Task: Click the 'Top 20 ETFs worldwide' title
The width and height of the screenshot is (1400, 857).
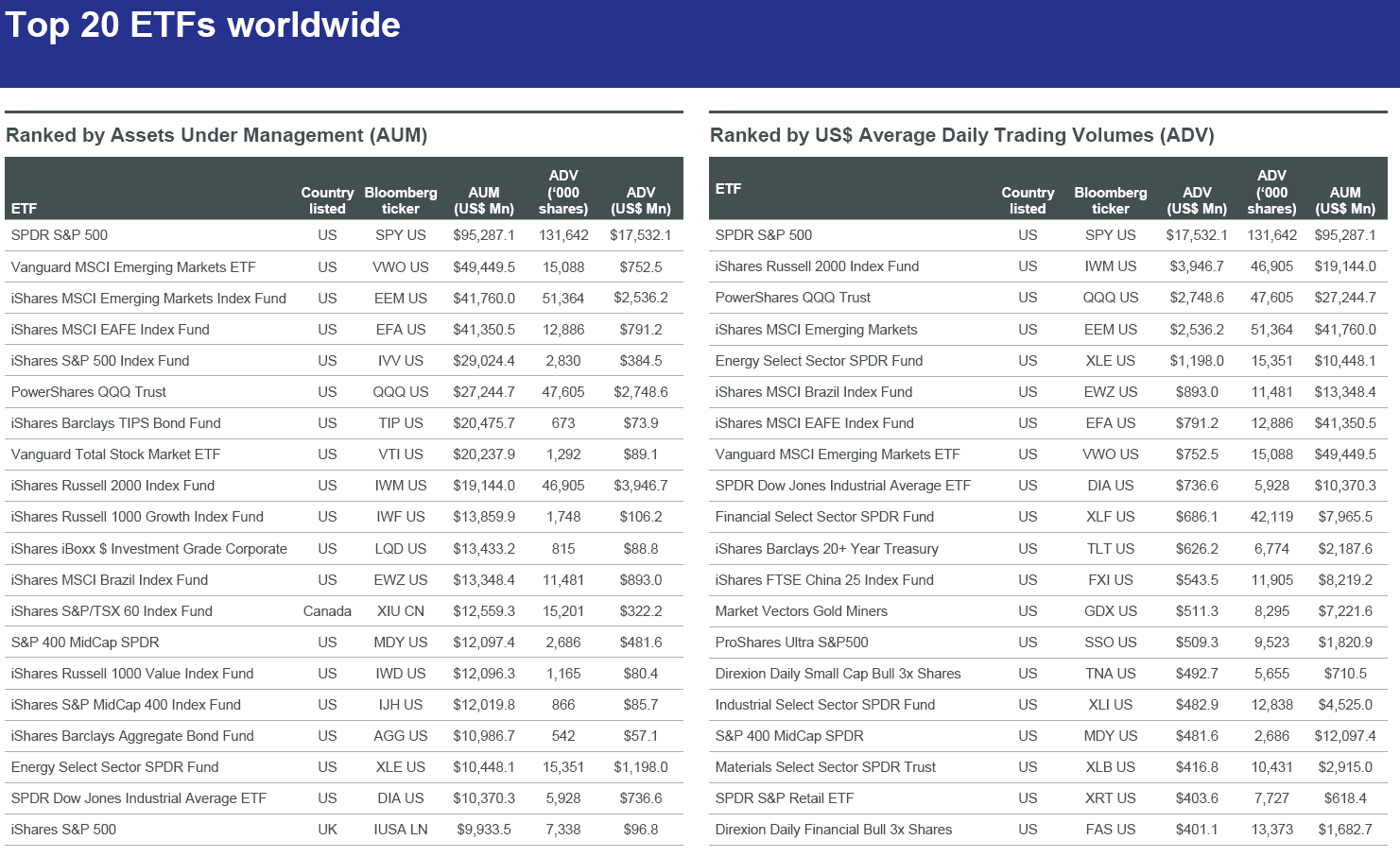Action: 202,25
